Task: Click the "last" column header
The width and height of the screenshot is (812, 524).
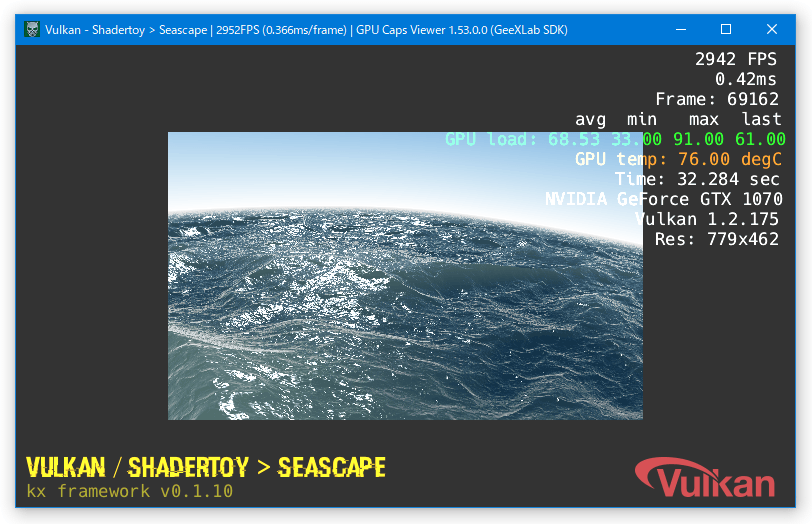Action: 761,119
